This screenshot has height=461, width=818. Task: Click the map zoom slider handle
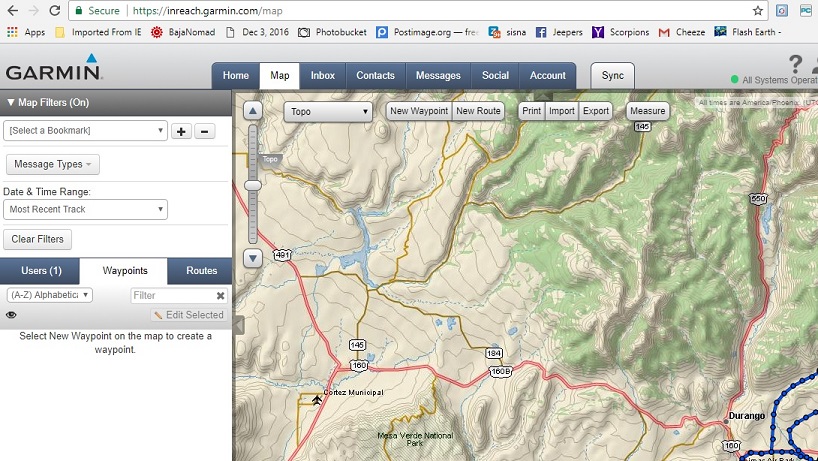pos(254,185)
